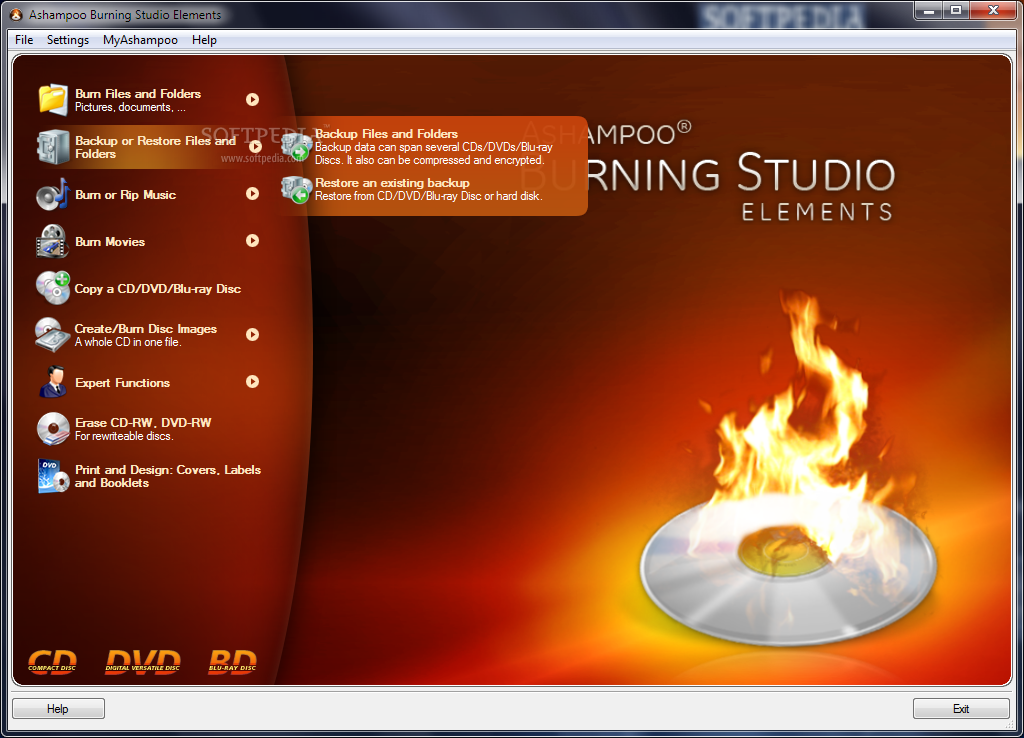Choose Print and Design: Covers, Labels and Booklets
The image size is (1024, 738).
pyautogui.click(x=168, y=476)
